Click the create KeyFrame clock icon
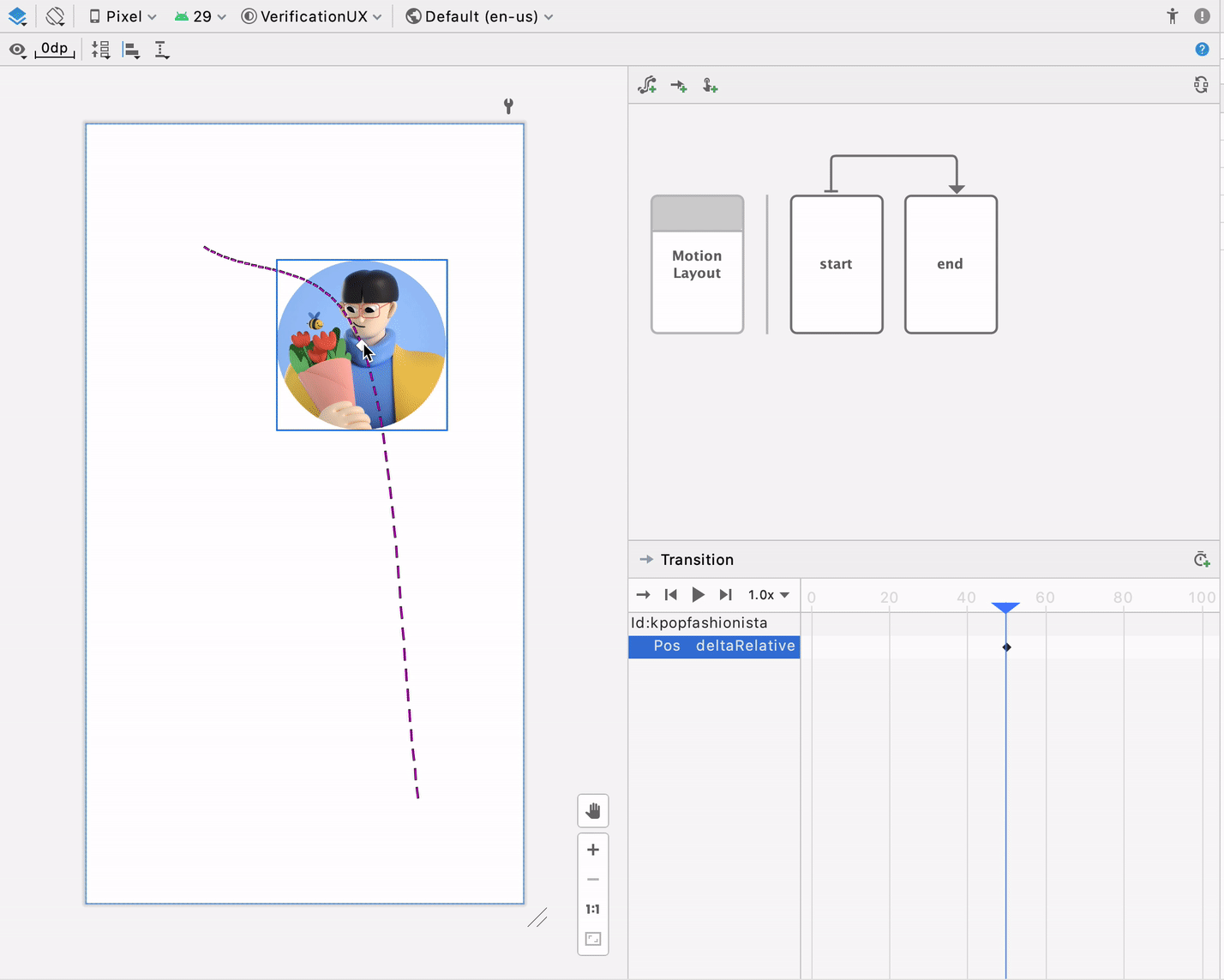1224x980 pixels. 1201,560
